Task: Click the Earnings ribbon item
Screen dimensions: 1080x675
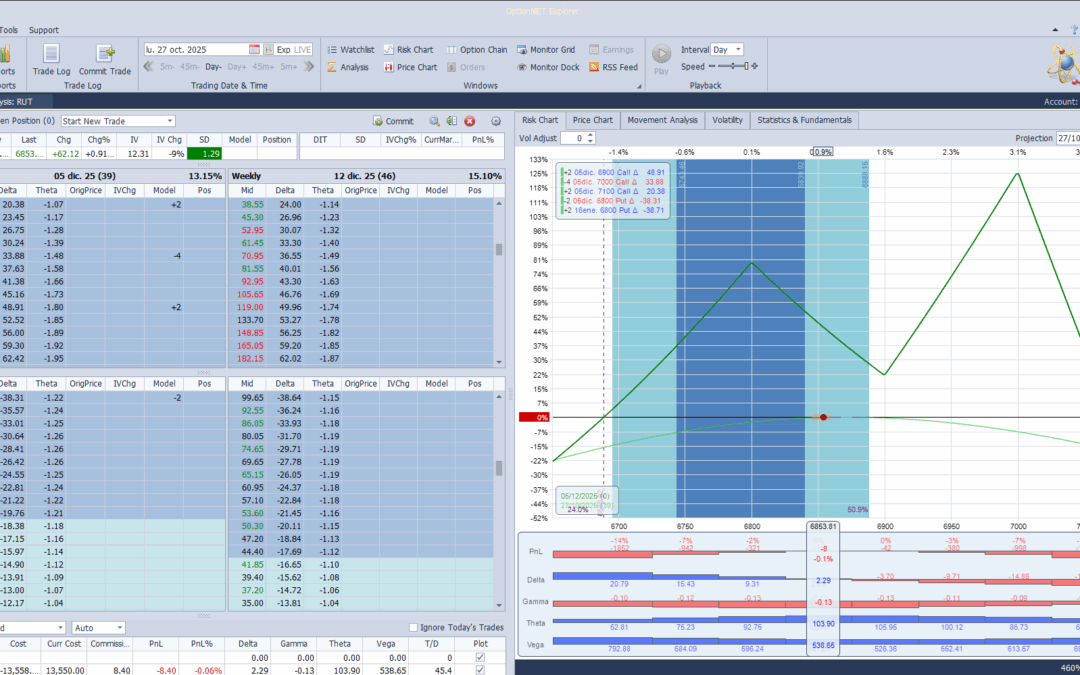Action: tap(611, 50)
